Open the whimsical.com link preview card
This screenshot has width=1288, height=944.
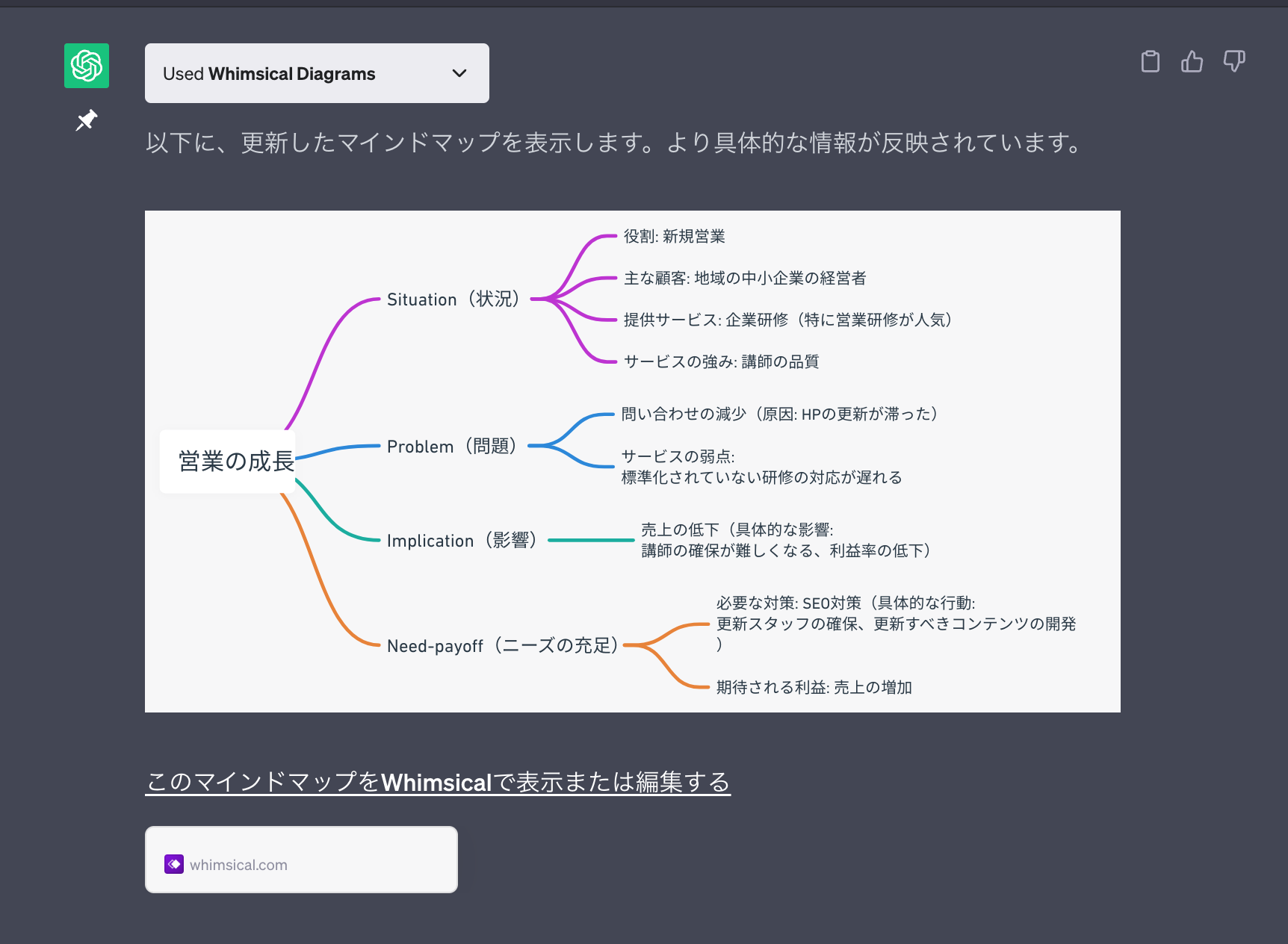pyautogui.click(x=301, y=860)
